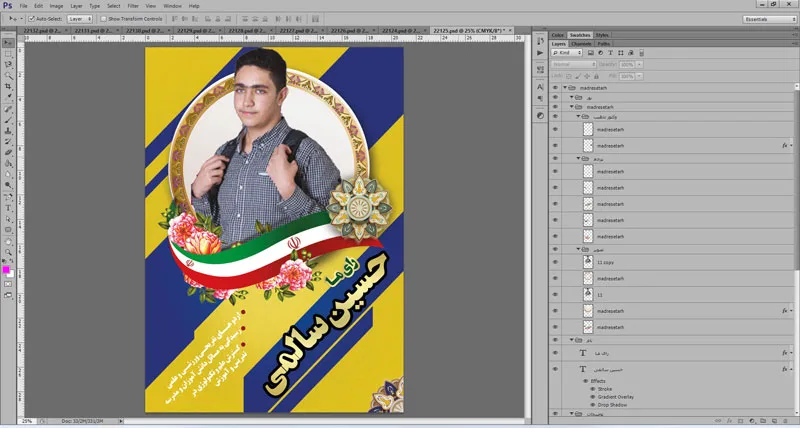Open the Fill slider dropdown arrow
Screen dimensions: 800x428
(x=640, y=76)
